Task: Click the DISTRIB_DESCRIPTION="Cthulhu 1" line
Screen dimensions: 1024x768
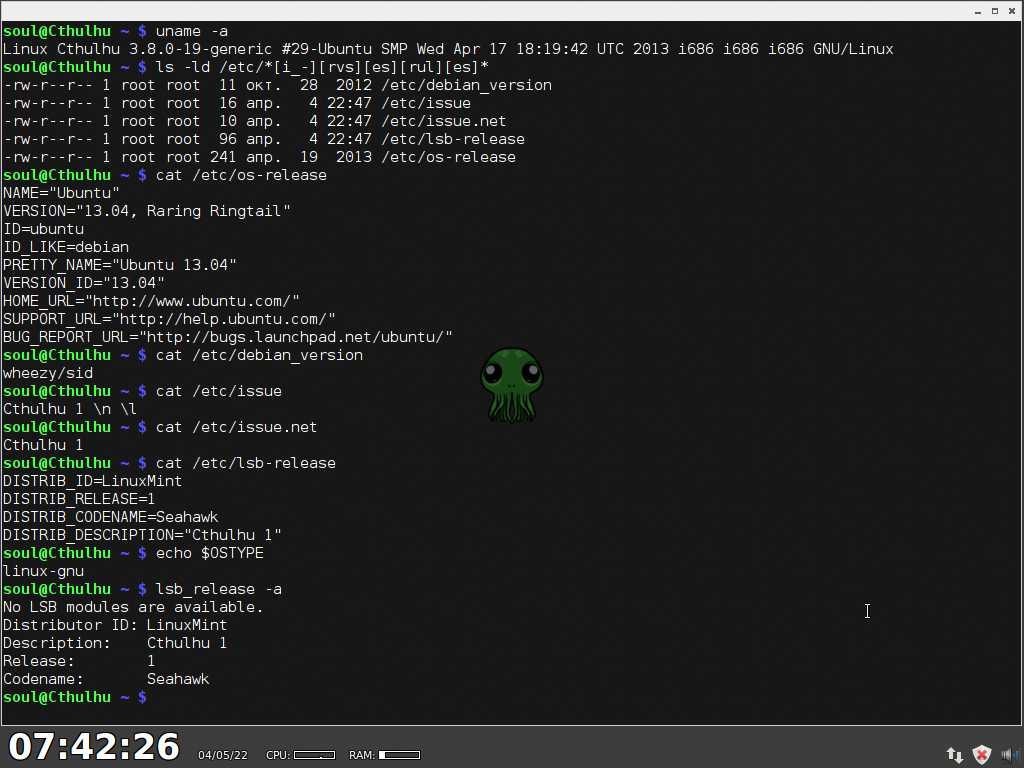Action: pyautogui.click(x=142, y=536)
